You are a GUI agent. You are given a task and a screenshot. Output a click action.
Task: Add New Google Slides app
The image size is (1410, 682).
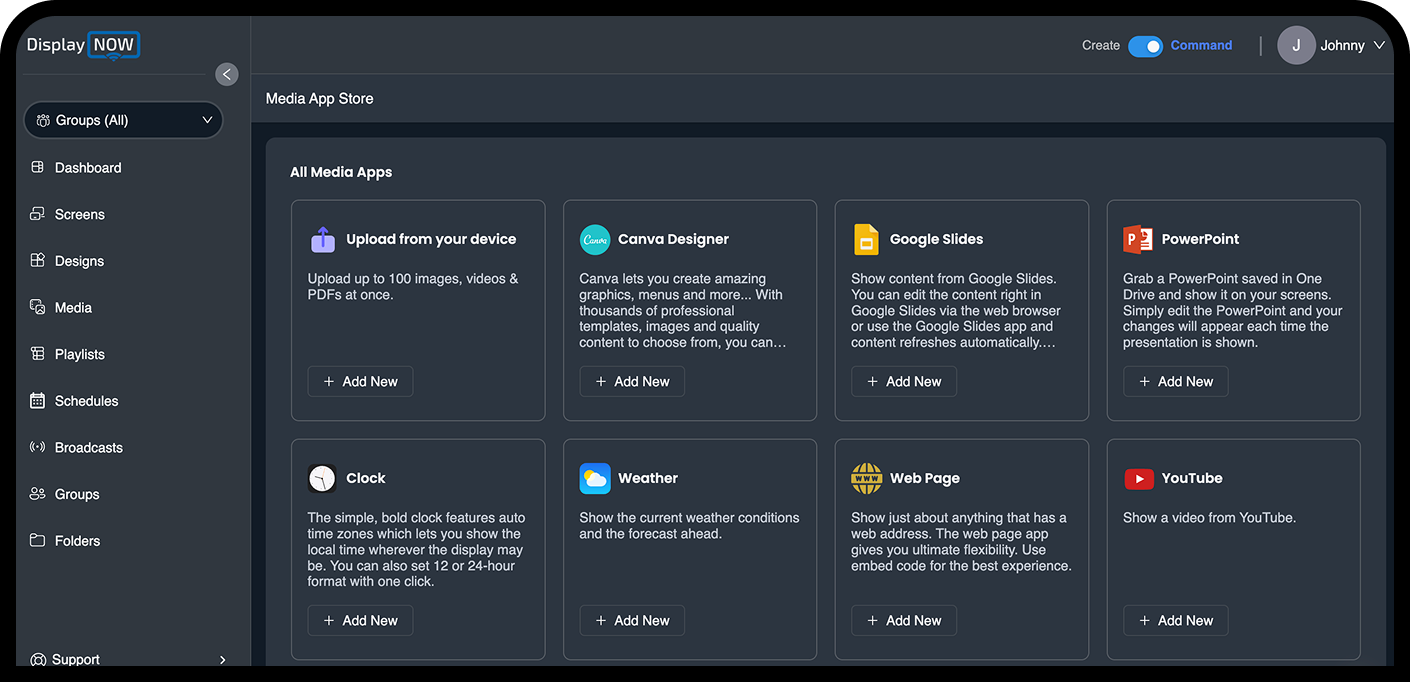[904, 381]
